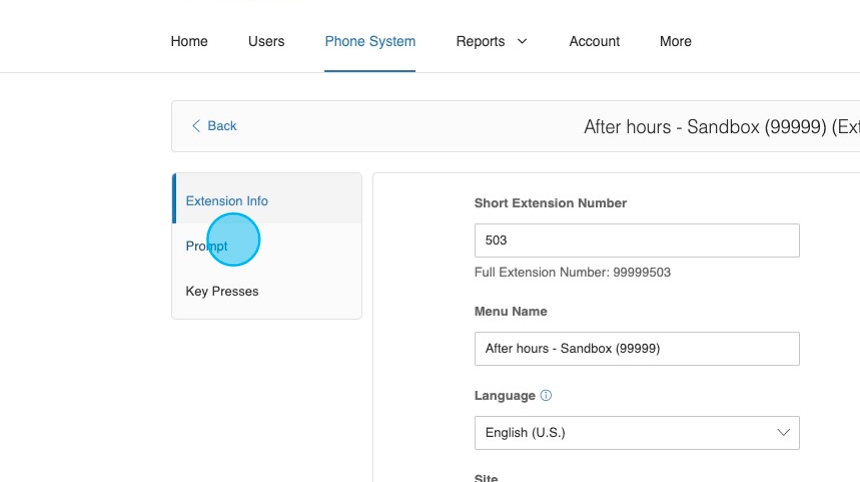Click the Full Extension Number text

coord(572,273)
